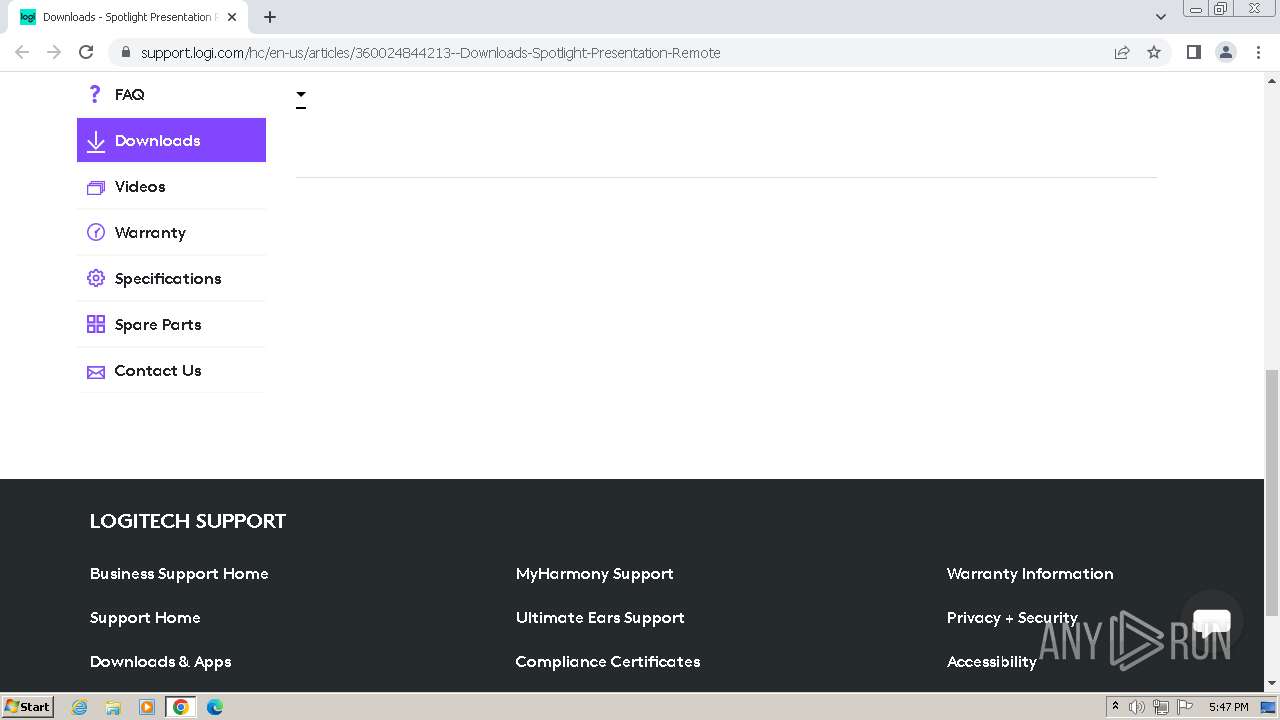1280x720 pixels.
Task: Select the Downloads - Spotlight Presentation tab
Action: point(130,17)
